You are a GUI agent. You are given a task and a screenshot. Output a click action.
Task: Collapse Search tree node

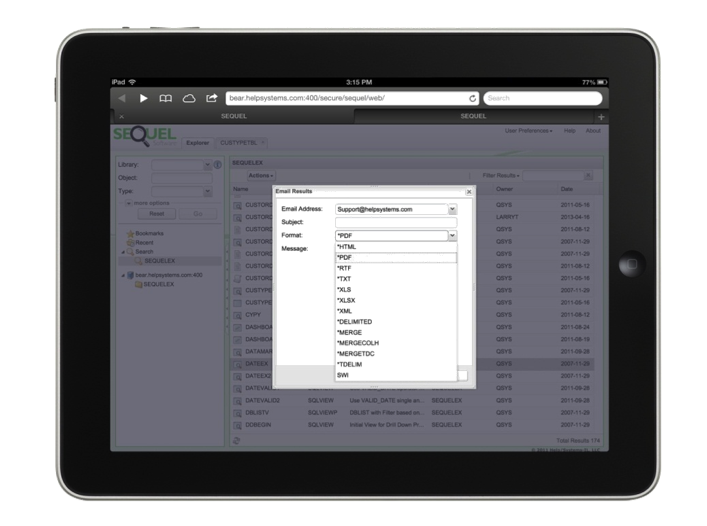point(123,252)
